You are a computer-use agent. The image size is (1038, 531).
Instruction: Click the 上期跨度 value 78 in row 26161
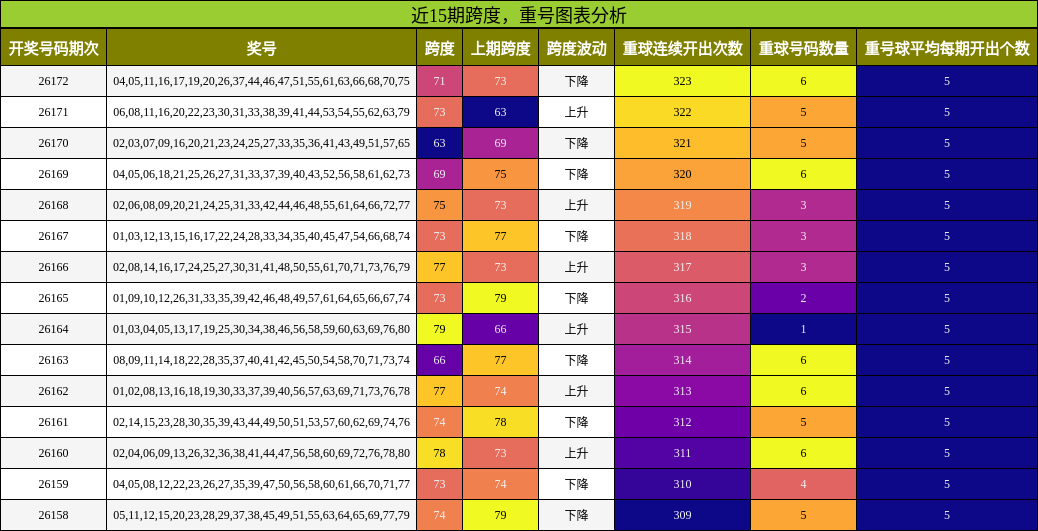pyautogui.click(x=500, y=422)
